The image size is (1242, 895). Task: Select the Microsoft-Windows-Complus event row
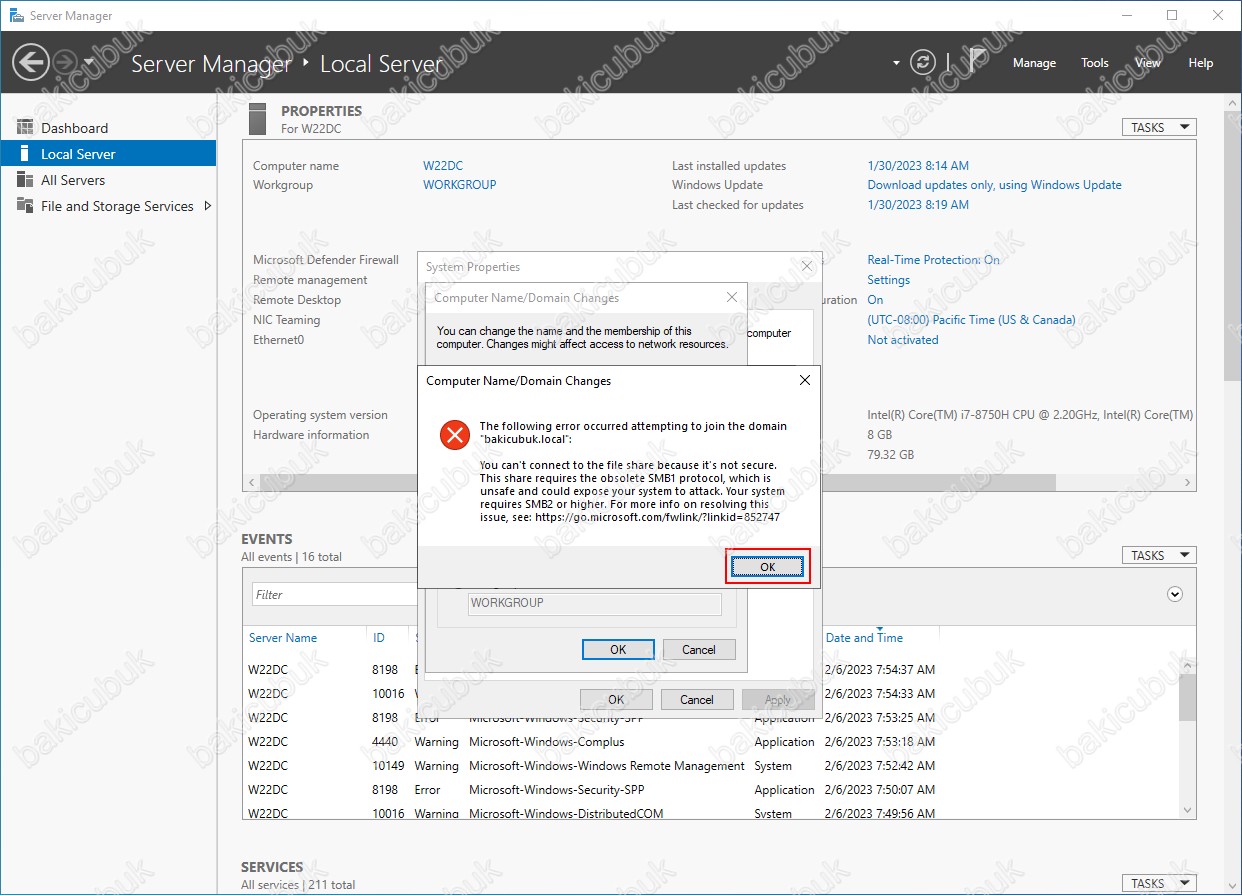tap(709, 742)
